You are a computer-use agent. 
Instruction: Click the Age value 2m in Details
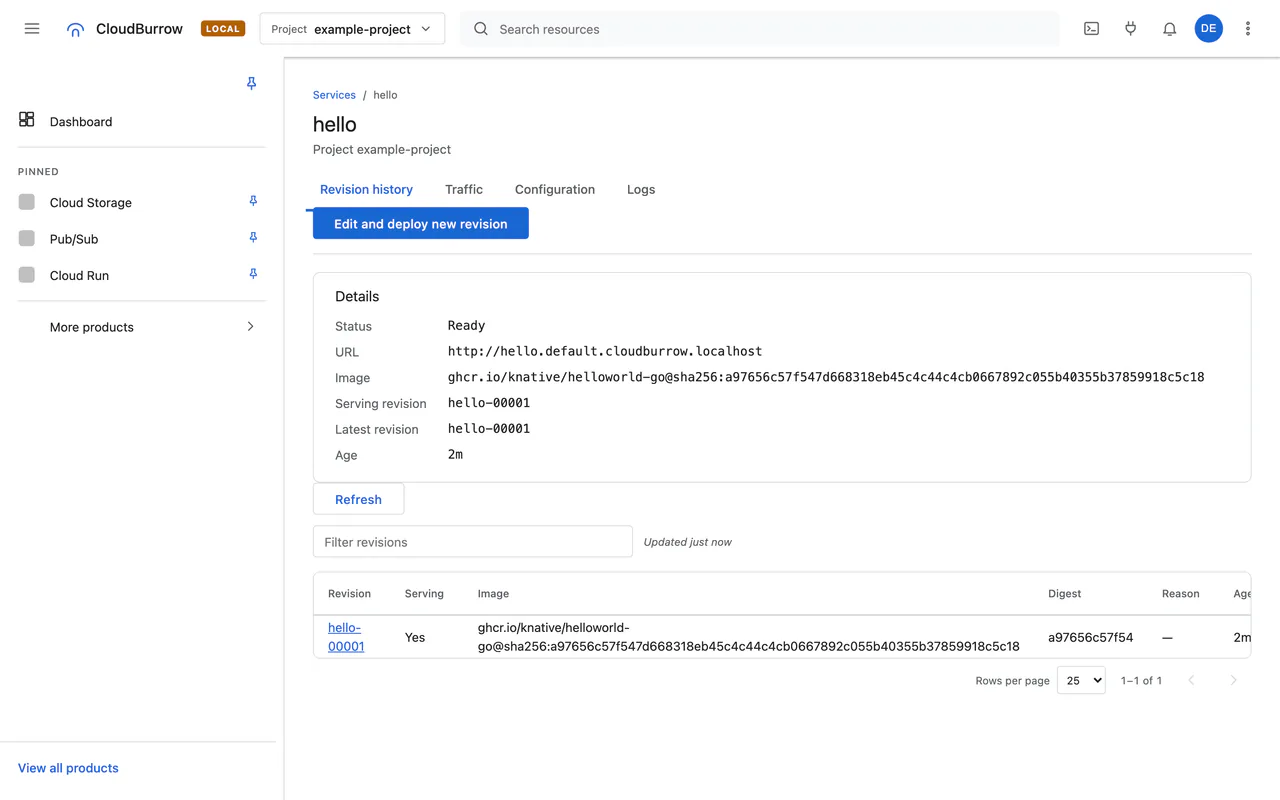455,454
